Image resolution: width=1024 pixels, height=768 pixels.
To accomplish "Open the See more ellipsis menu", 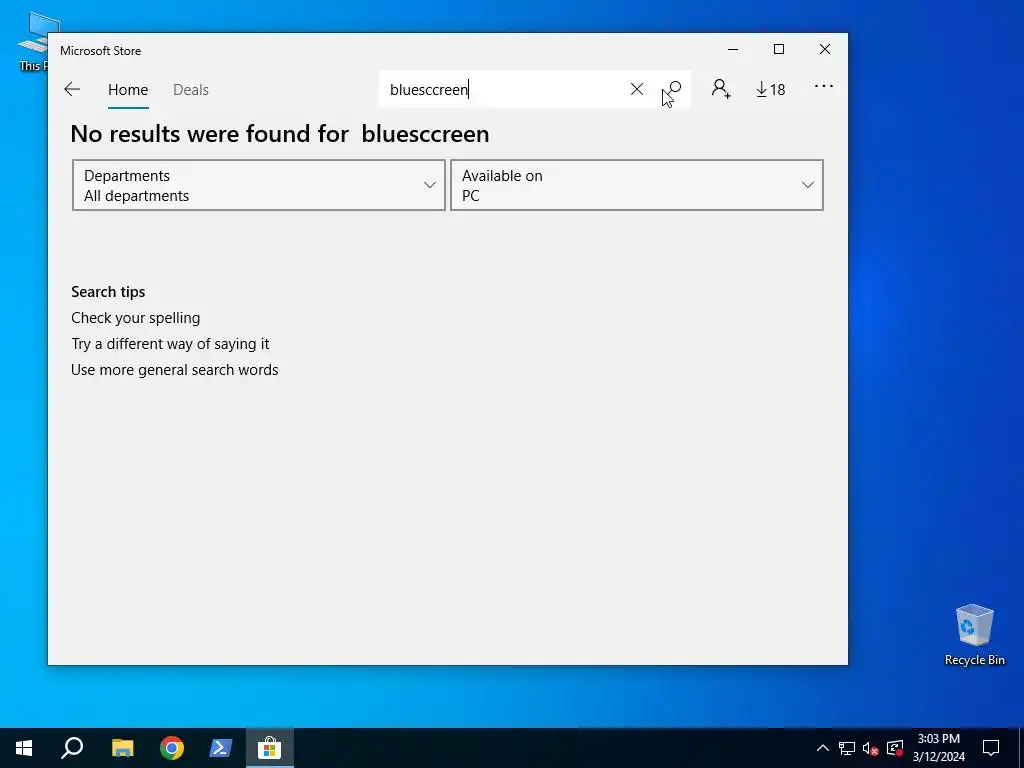I will pos(824,86).
